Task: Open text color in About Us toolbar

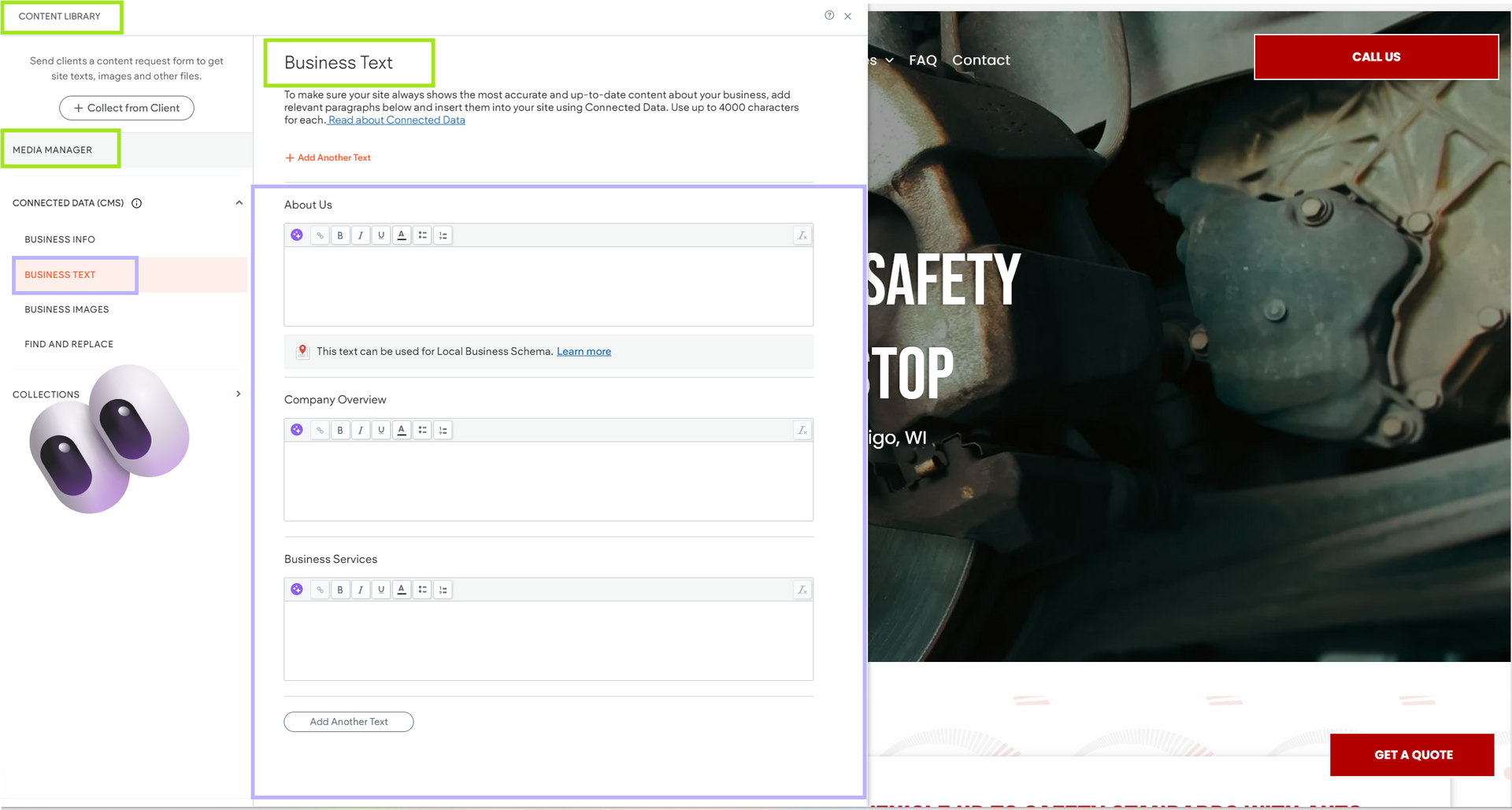Action: point(402,235)
